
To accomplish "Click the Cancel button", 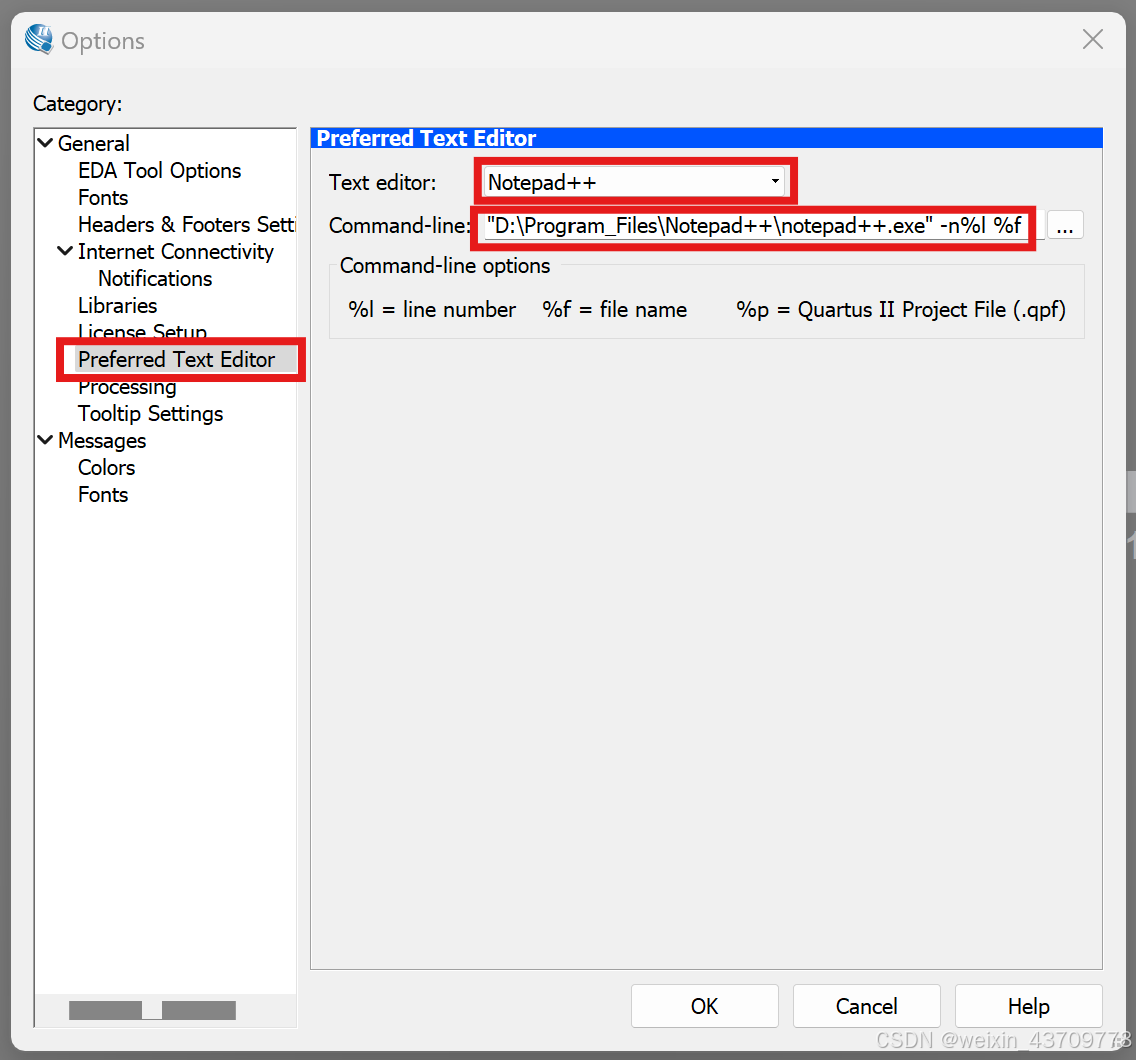I will click(x=866, y=1006).
